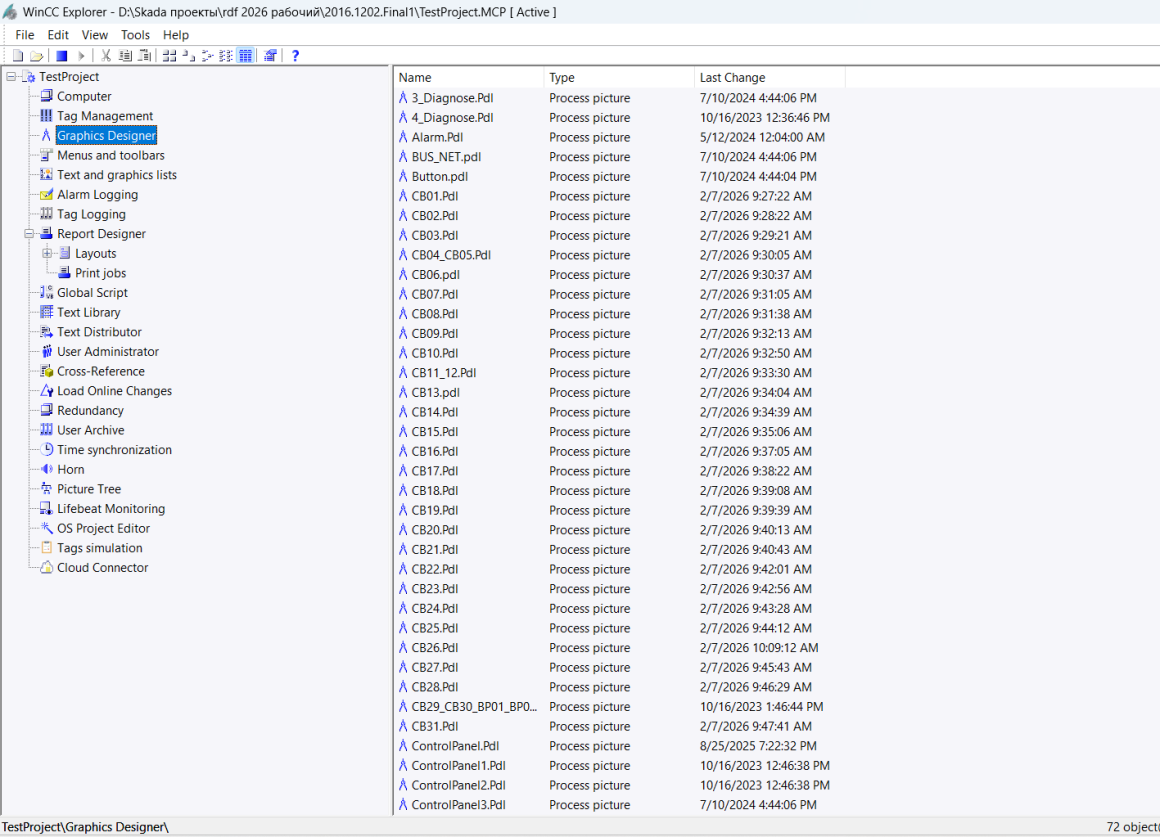1160x837 pixels.
Task: Click the Properties toolbar icon
Action: coord(270,56)
